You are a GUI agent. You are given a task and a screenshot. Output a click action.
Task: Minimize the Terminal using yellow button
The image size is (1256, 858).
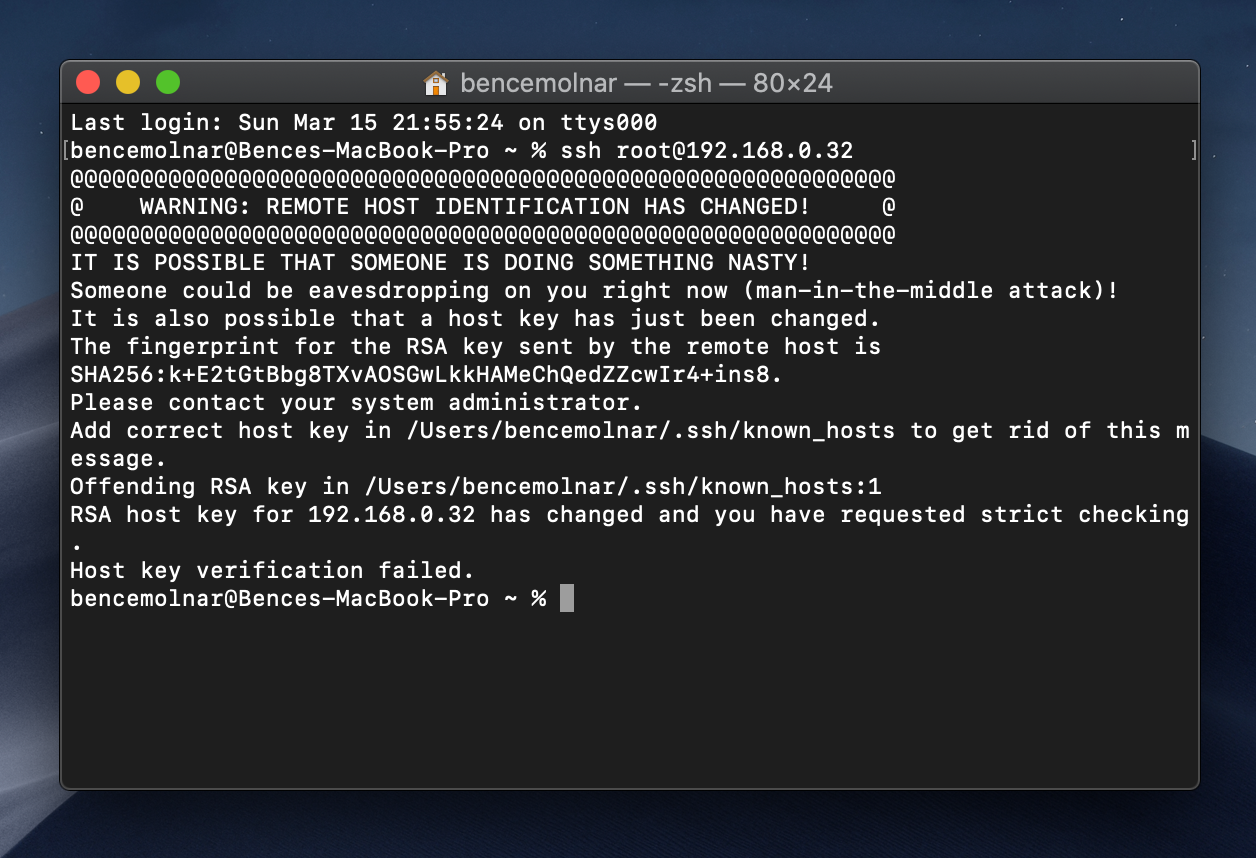(x=128, y=82)
